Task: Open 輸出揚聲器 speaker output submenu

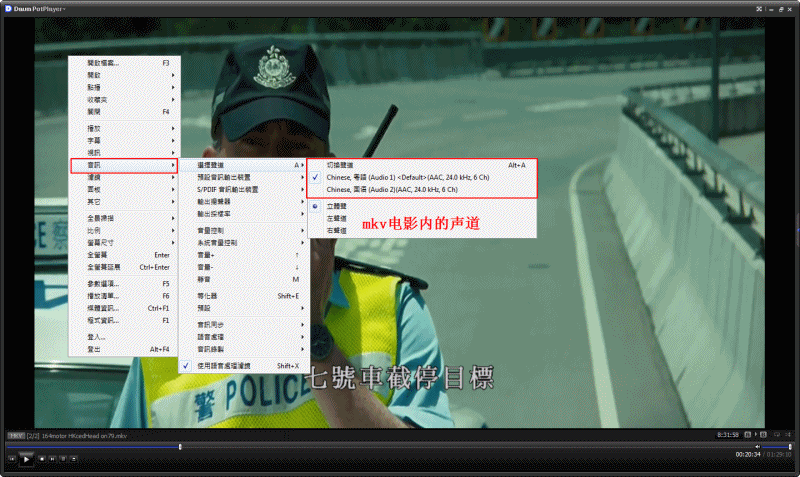Action: coord(244,202)
